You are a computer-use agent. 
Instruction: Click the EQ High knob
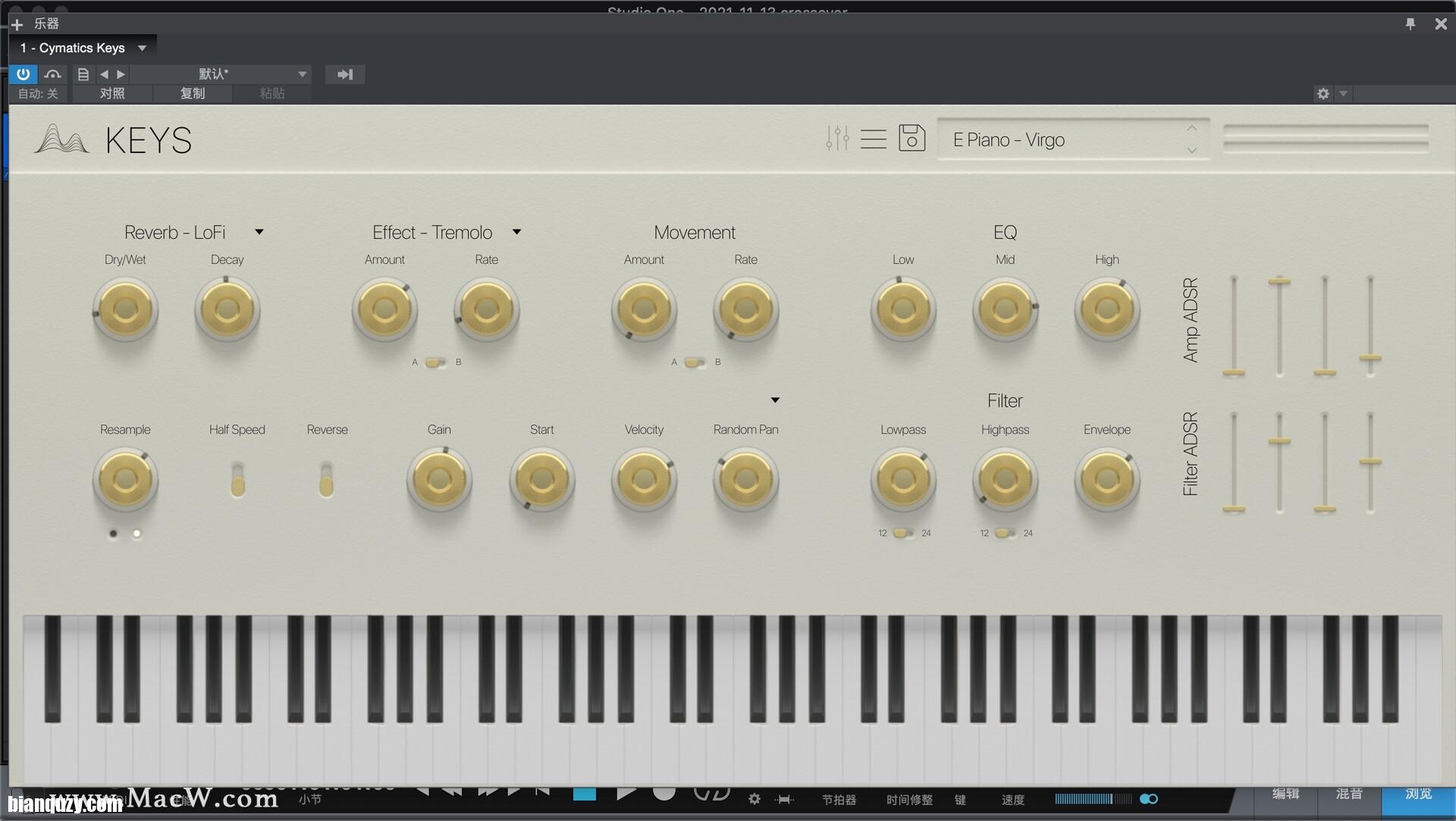(1106, 309)
